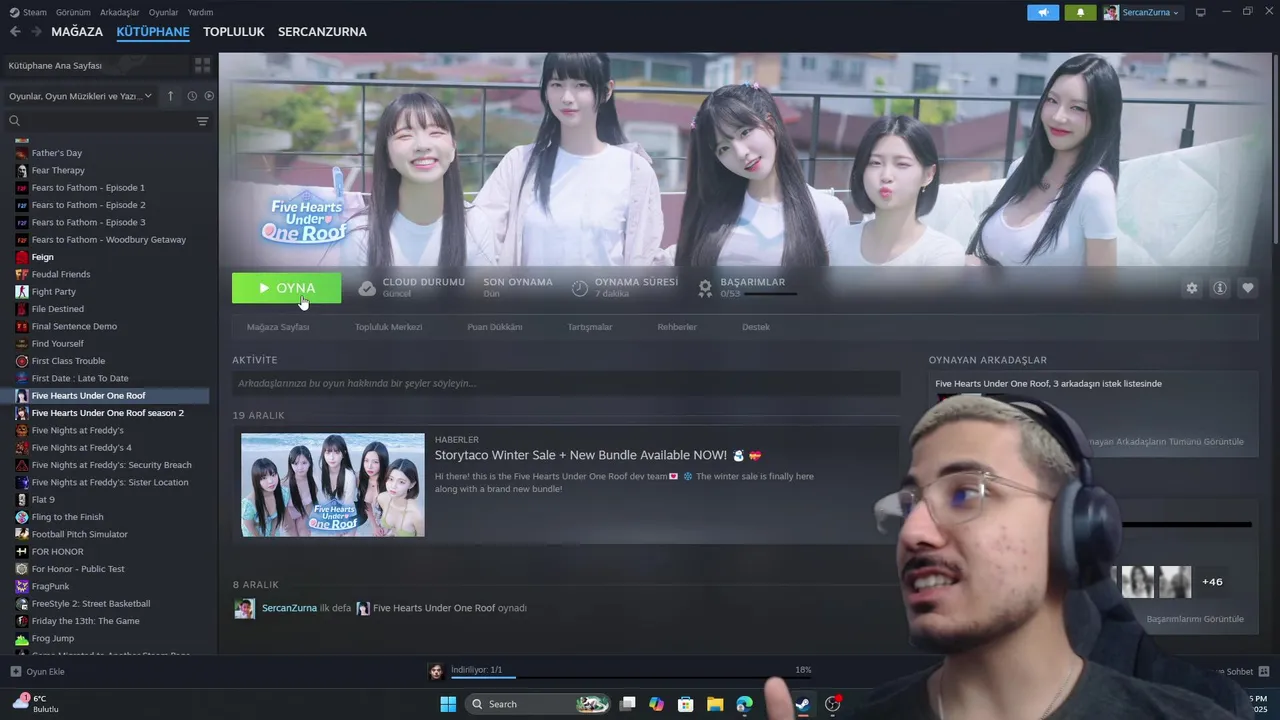This screenshot has height=720, width=1280.
Task: Expand the Oyunlar, Oyun Müzikleri filter dropdown
Action: (80, 96)
